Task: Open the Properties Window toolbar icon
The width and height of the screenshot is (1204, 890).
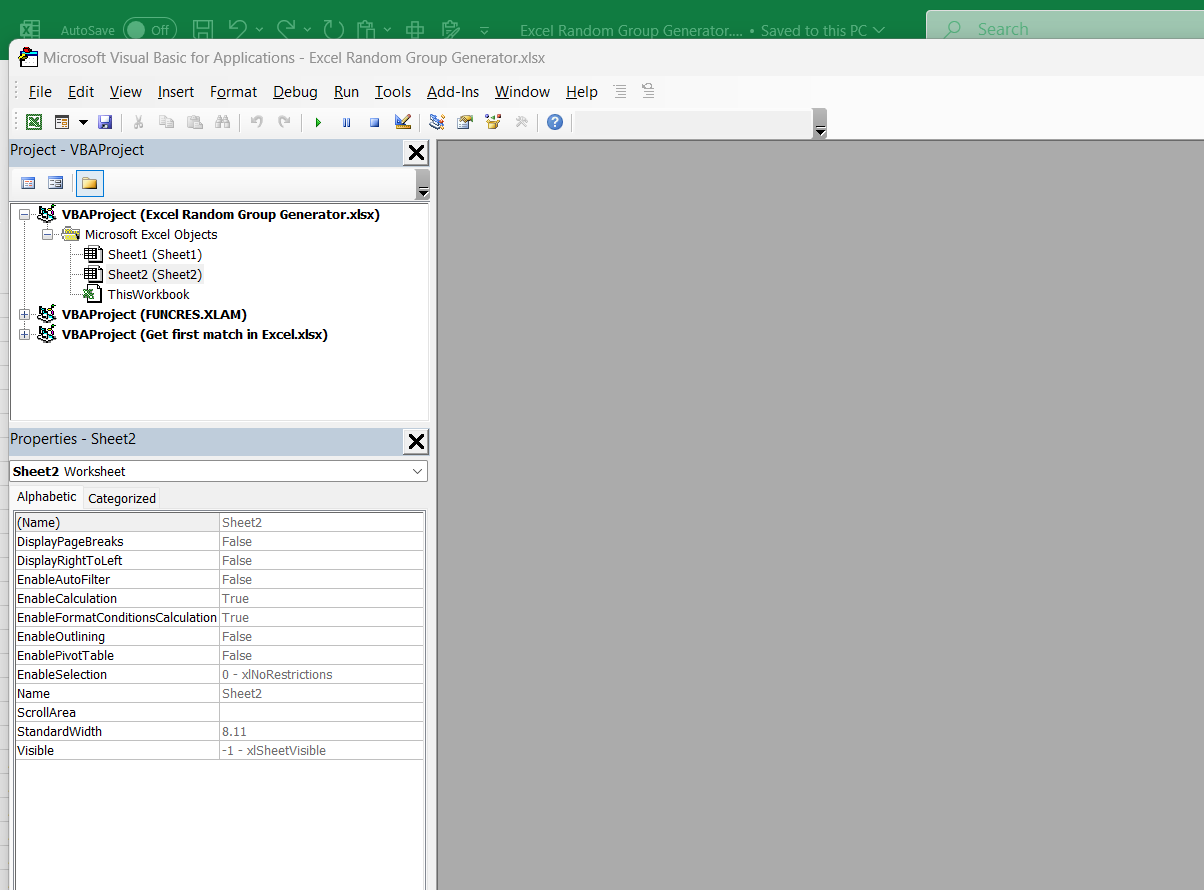Action: pos(464,122)
